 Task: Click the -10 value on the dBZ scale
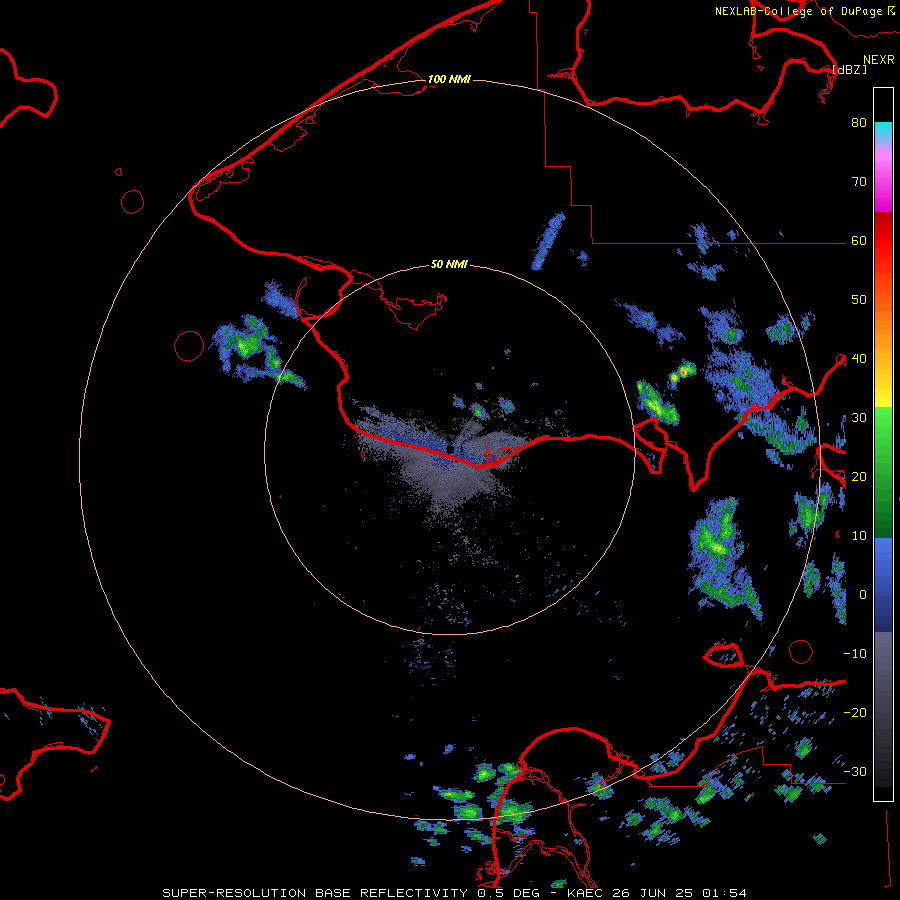855,654
